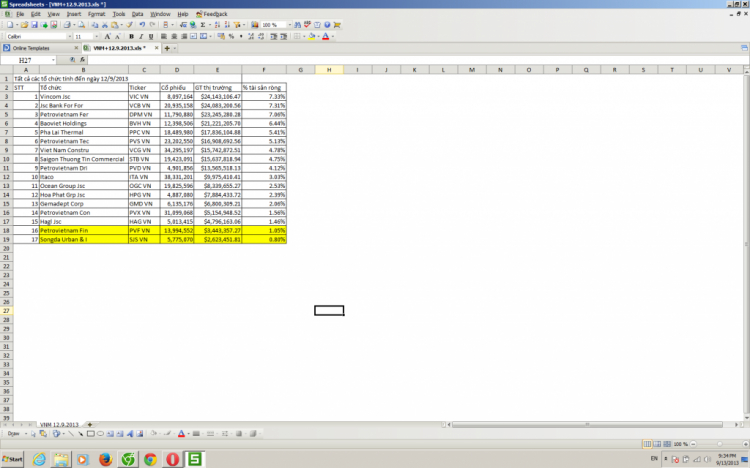Click the AutoSum sigma icon
The height and width of the screenshot is (468, 750).
(x=203, y=24)
